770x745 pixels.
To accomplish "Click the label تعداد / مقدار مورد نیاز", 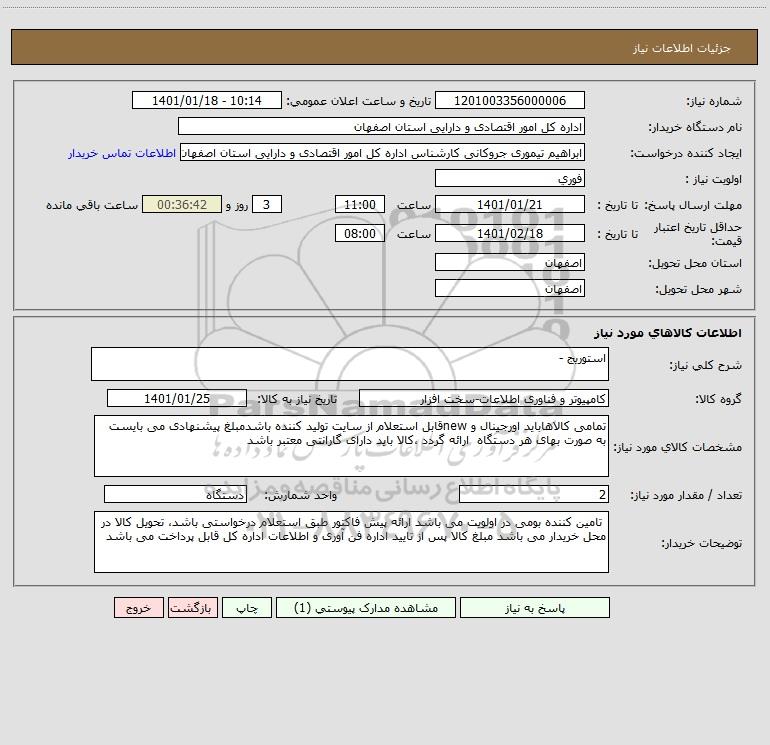I will pos(686,495).
